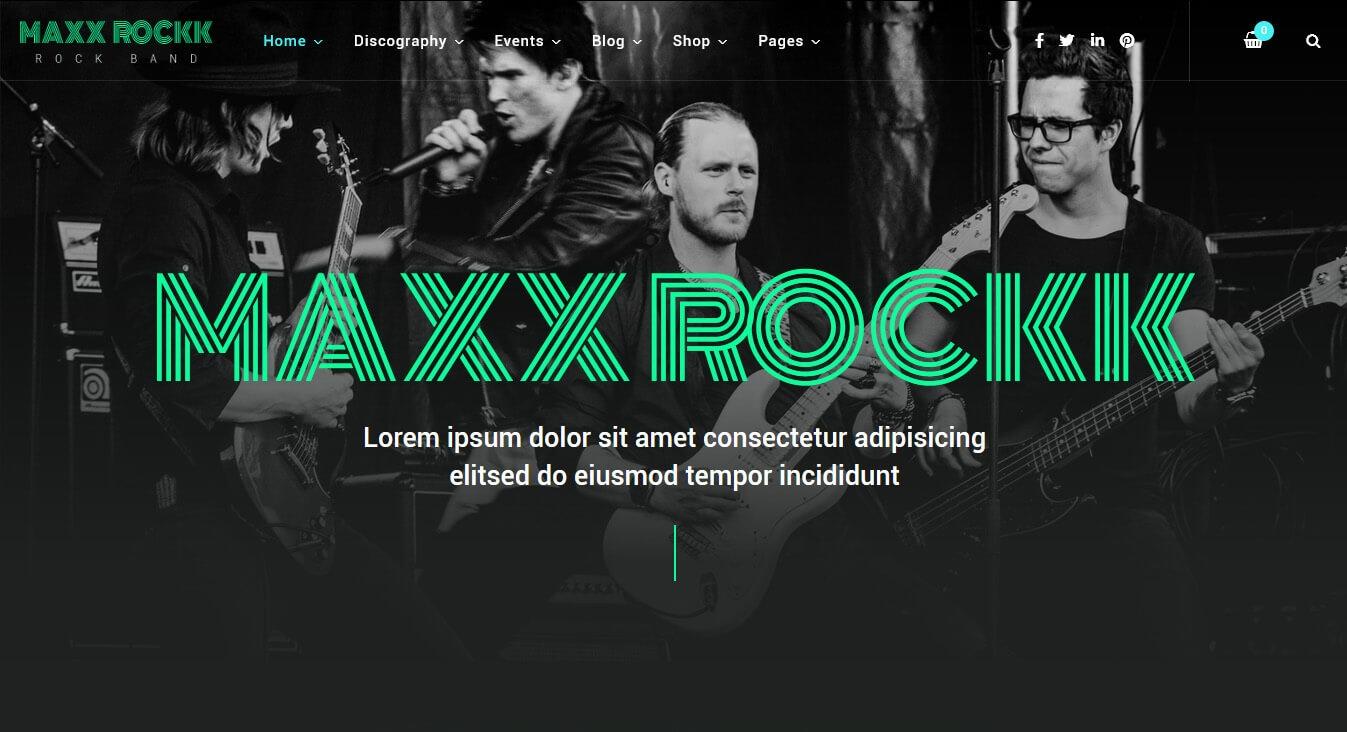Viewport: 1347px width, 732px height.
Task: Expand the Pages dropdown chevron
Action: coord(816,42)
